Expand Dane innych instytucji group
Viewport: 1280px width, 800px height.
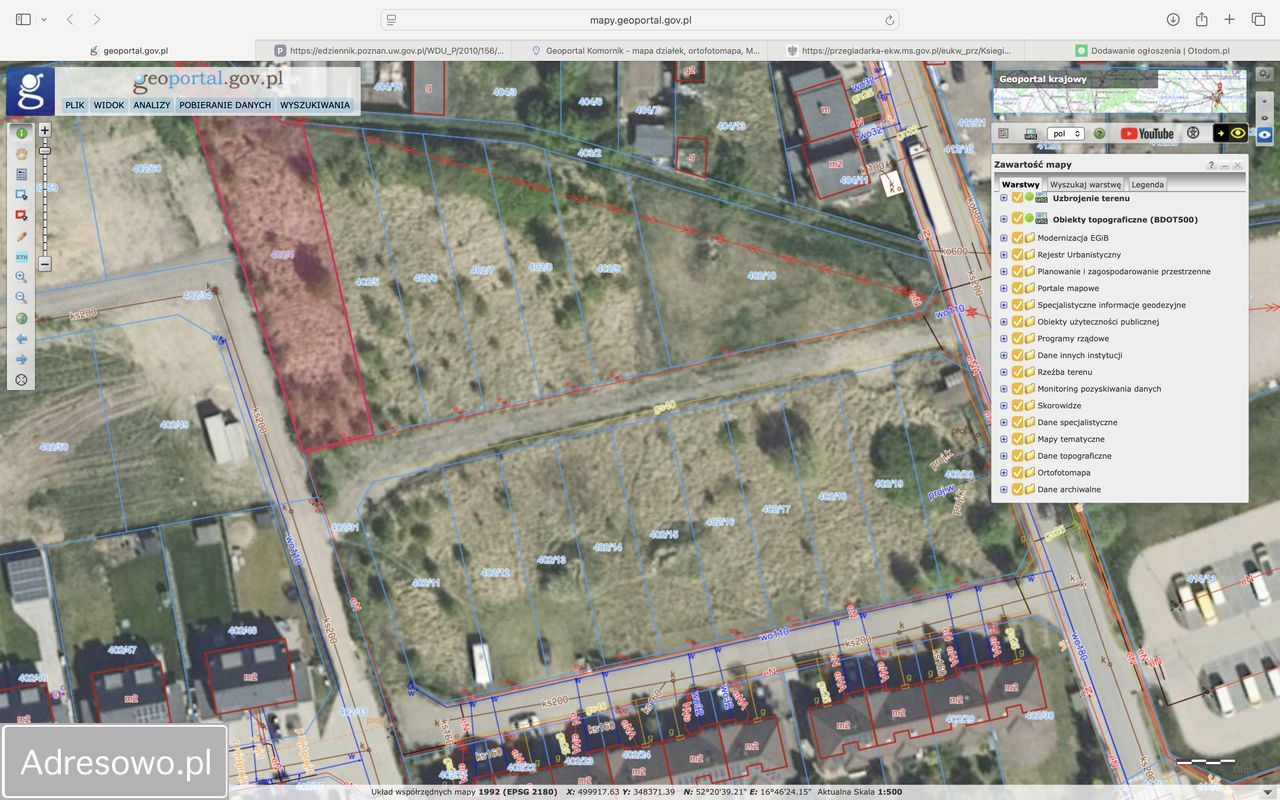click(1003, 355)
